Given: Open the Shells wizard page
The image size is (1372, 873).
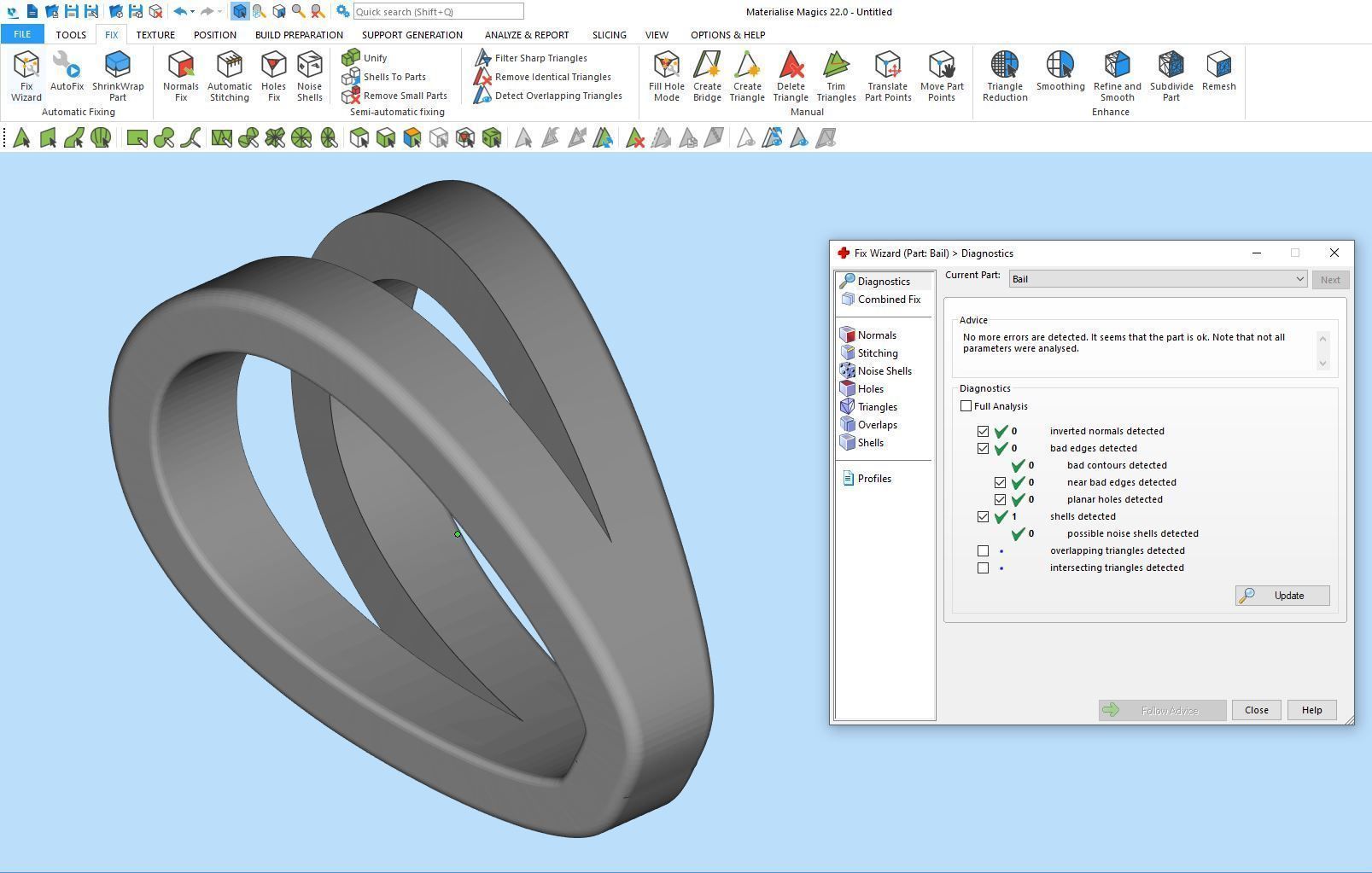Looking at the screenshot, I should point(862,443).
